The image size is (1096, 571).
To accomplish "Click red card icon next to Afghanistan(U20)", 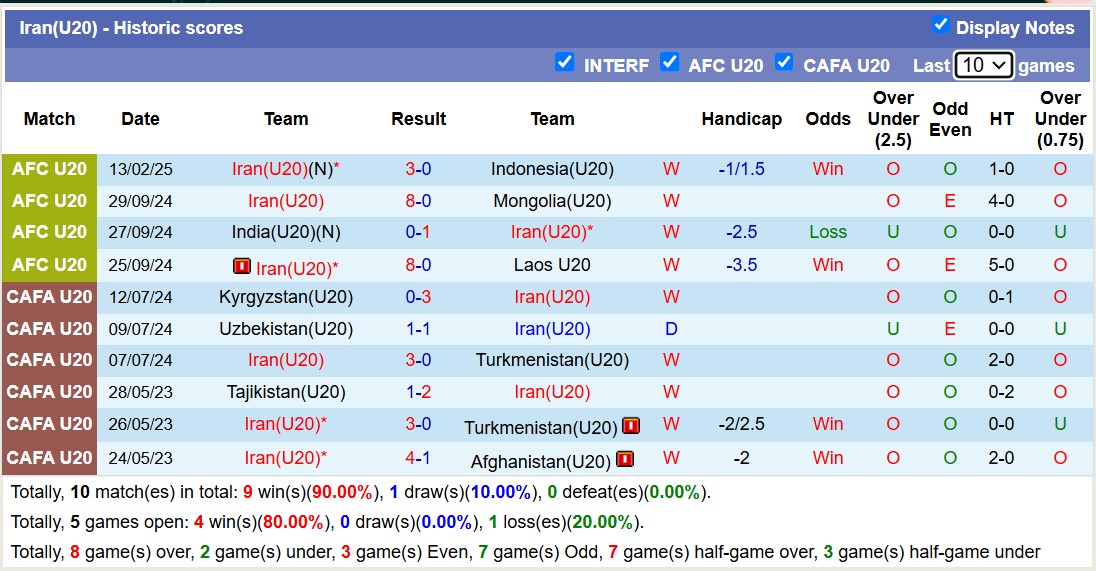I will tap(625, 459).
